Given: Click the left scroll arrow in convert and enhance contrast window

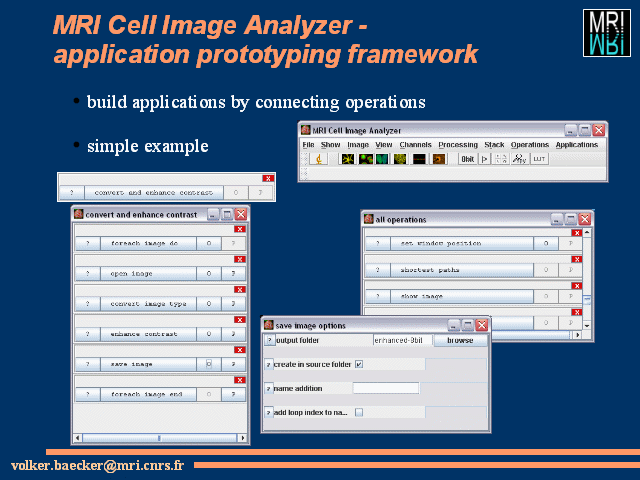Looking at the screenshot, I should pos(78,438).
